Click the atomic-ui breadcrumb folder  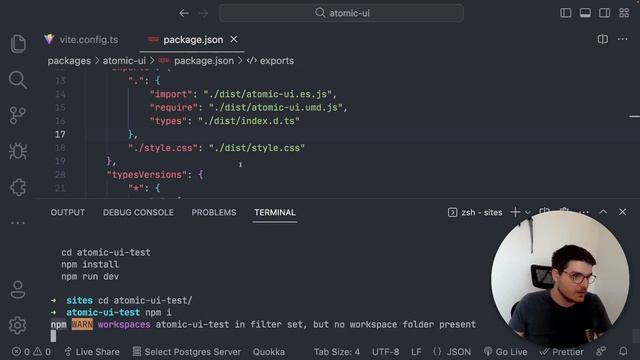[124, 61]
